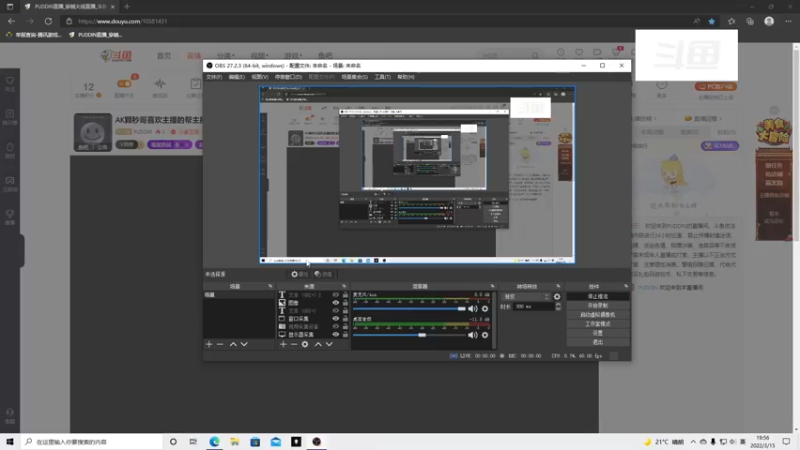Screen dimensions: 800x450
Task: Mute the Mic/Aux speaker icon
Action: pyautogui.click(x=473, y=309)
